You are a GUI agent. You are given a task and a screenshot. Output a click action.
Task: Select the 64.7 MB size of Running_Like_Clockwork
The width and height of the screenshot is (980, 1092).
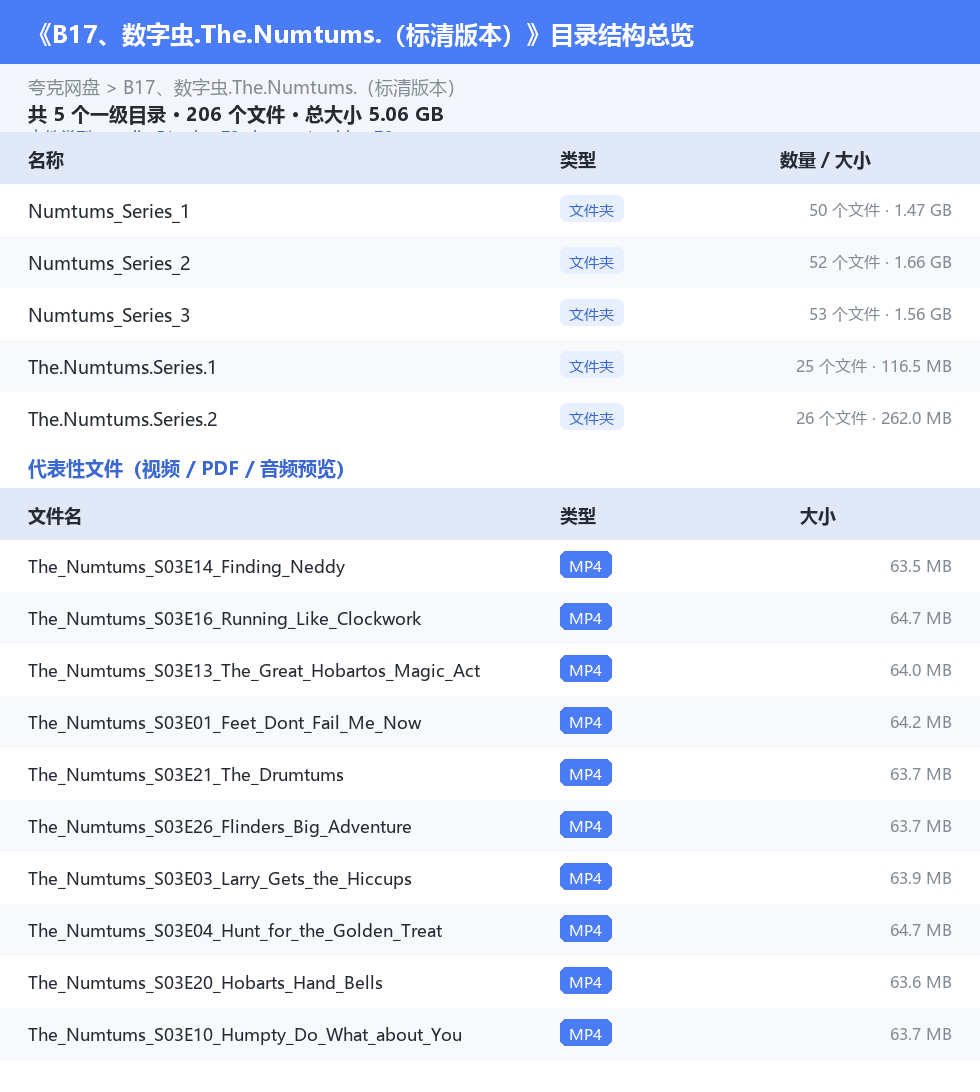tap(921, 618)
